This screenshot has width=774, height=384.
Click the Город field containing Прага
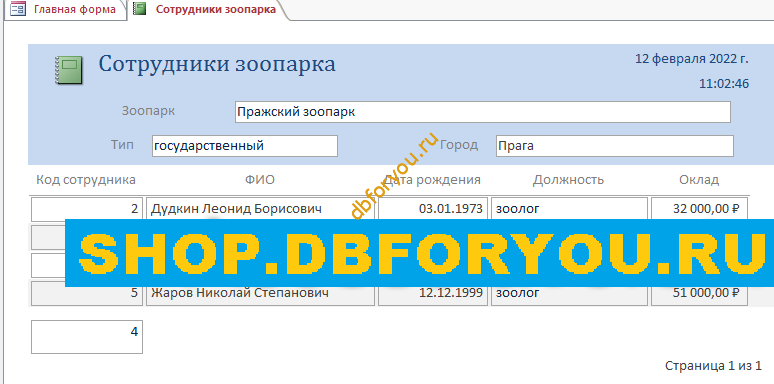coord(615,146)
